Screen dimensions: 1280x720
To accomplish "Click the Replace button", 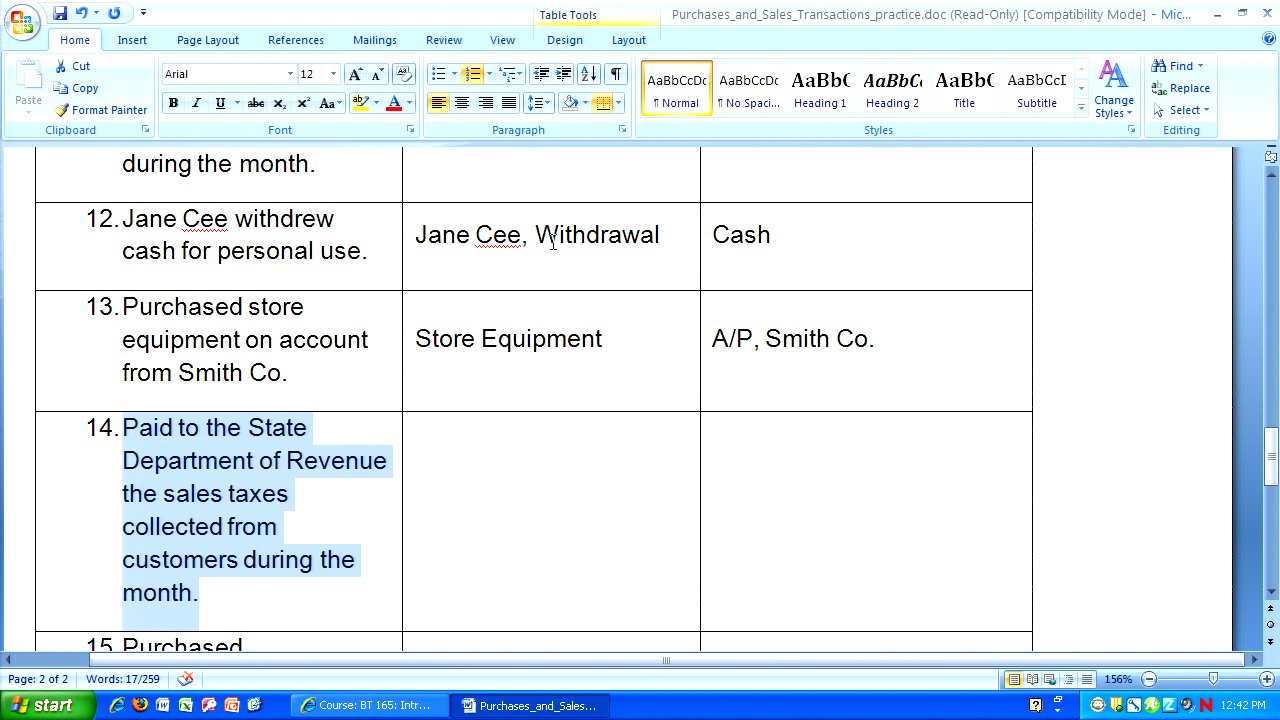I will (1181, 88).
